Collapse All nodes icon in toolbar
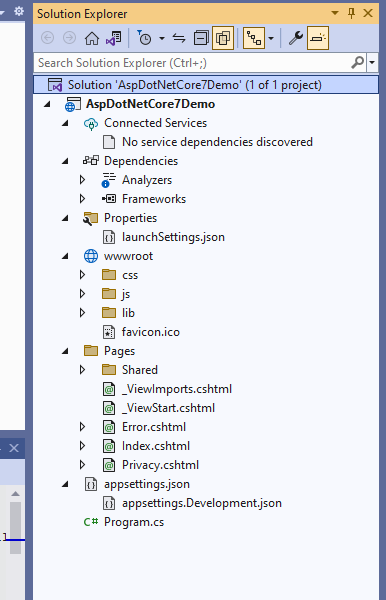Image resolution: width=386 pixels, height=600 pixels. coord(201,38)
